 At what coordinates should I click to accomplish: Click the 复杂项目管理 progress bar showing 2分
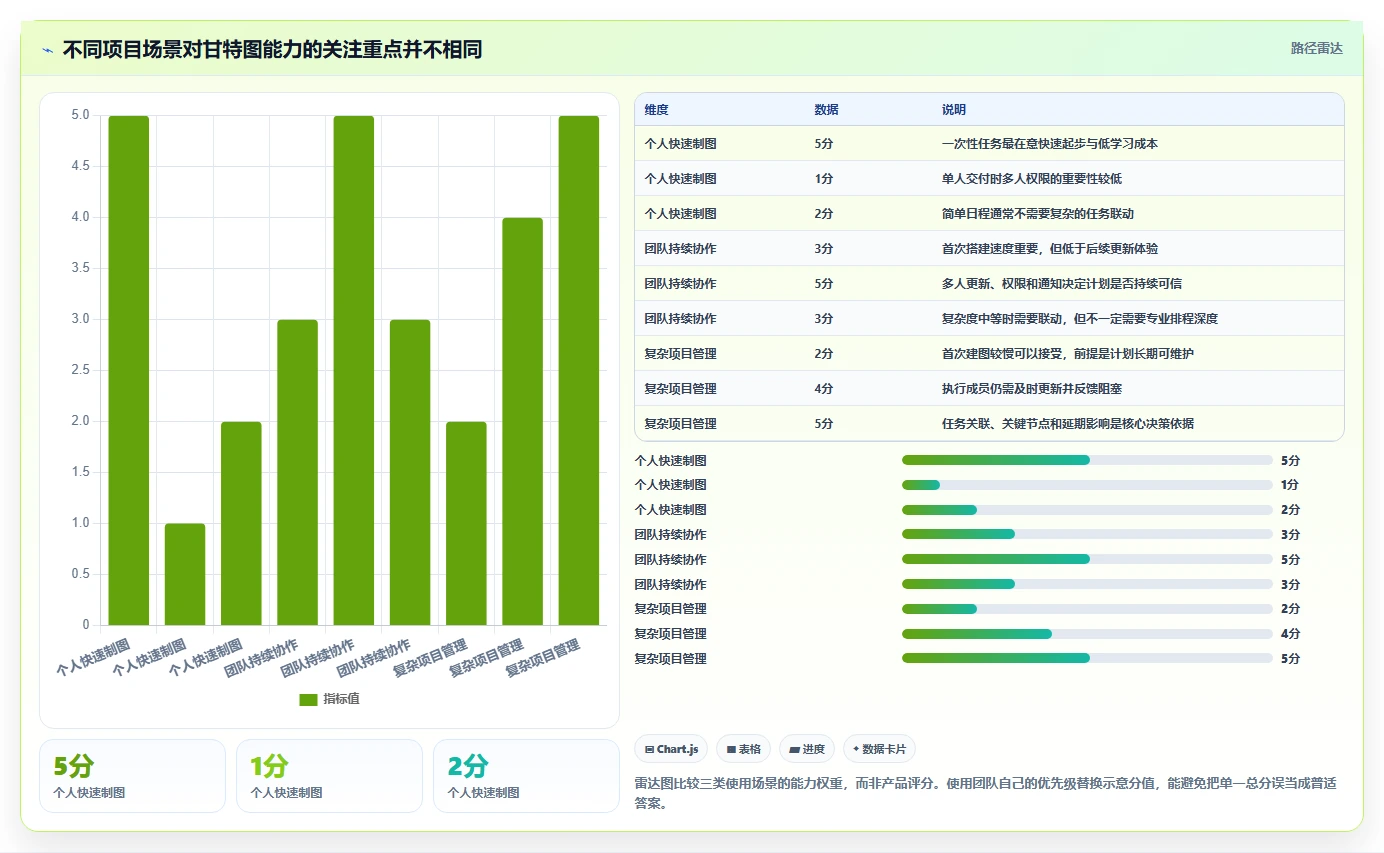[1087, 609]
